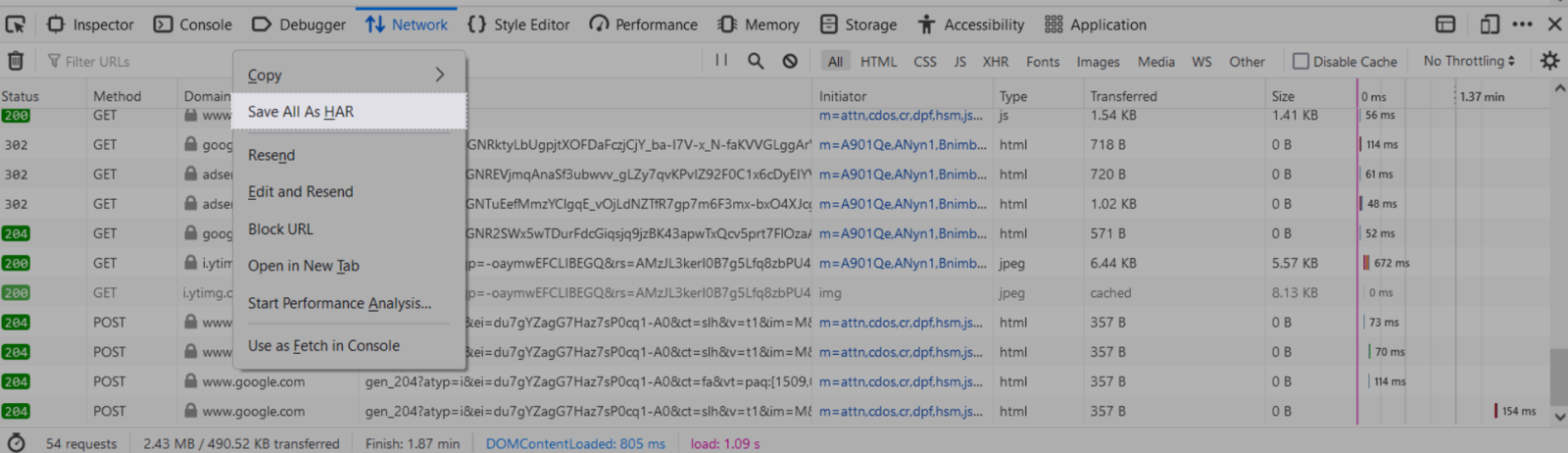
Task: Click the performance analysis stopwatch icon
Action: [17, 443]
